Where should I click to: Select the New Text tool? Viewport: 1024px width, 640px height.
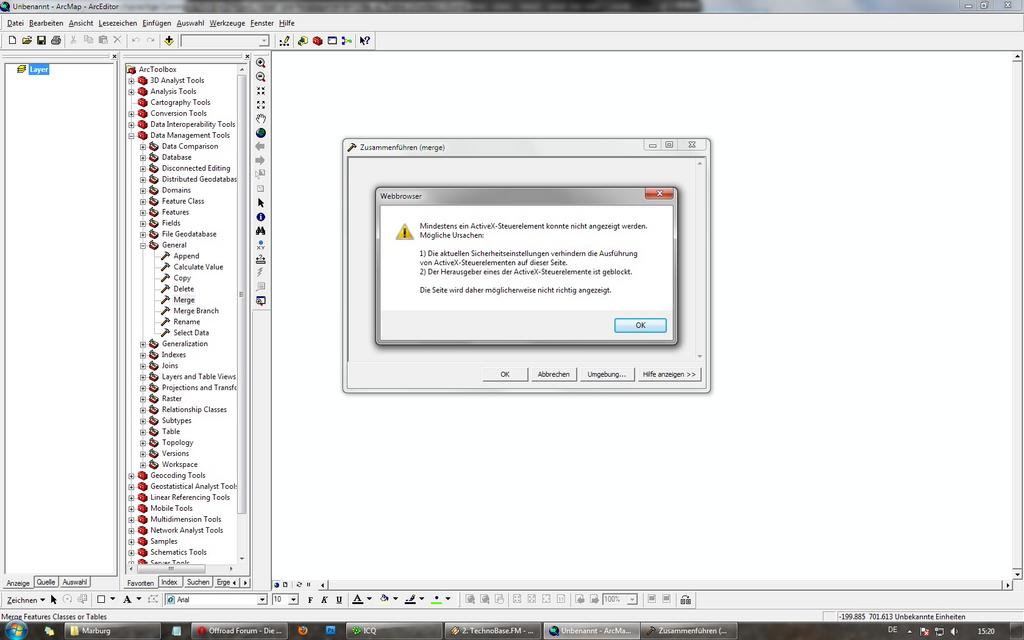127,600
